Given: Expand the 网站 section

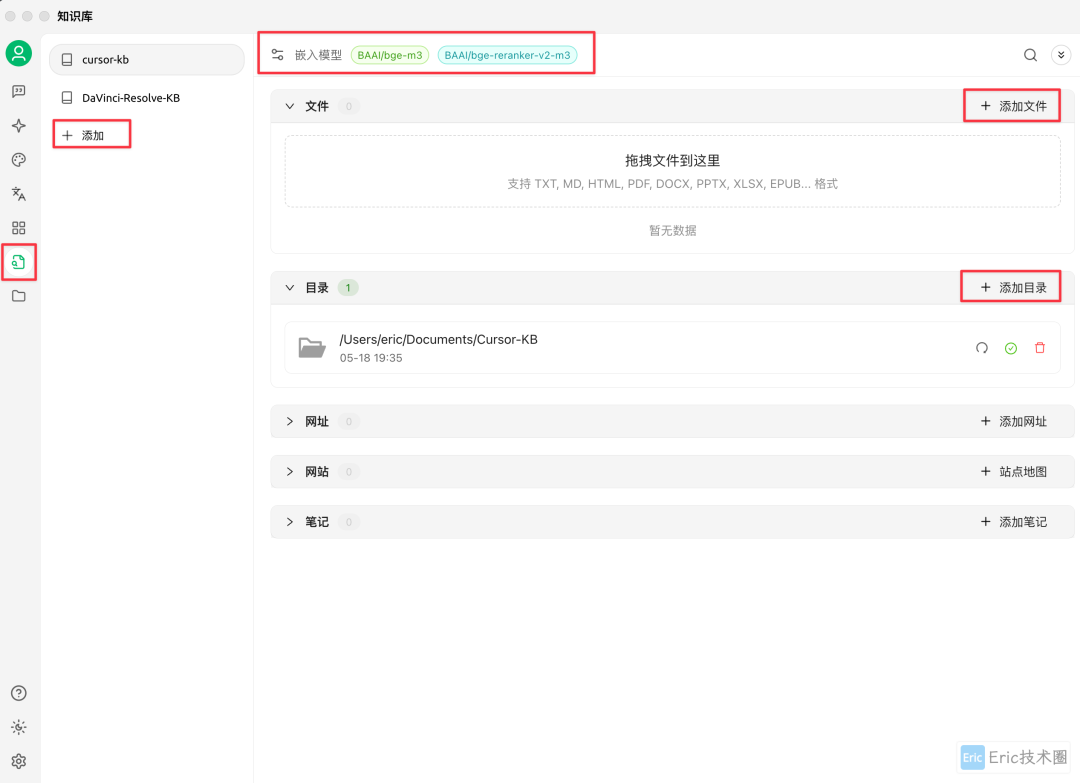Looking at the screenshot, I should 290,472.
